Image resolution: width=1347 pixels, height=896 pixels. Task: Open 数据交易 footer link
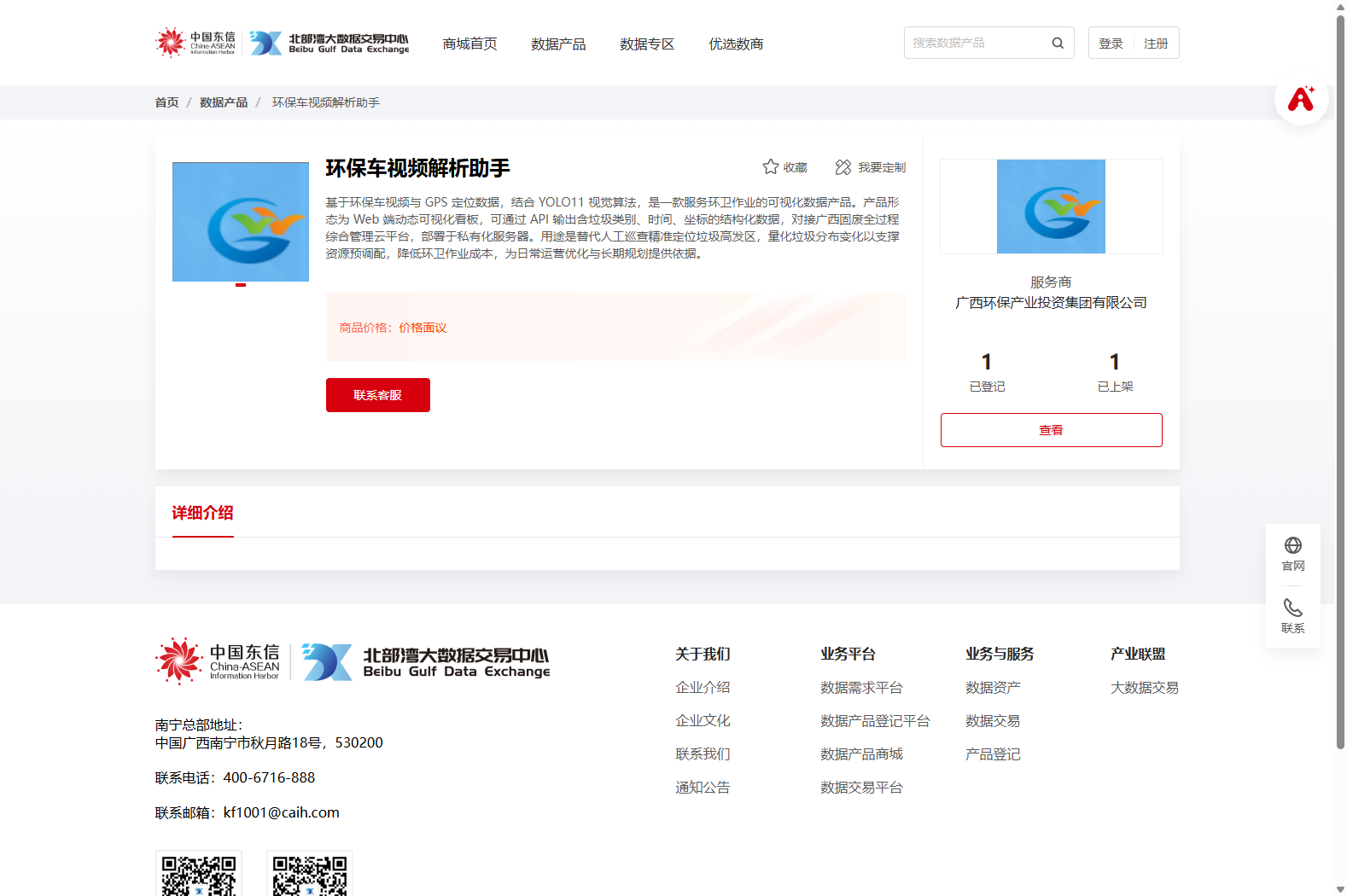point(994,721)
